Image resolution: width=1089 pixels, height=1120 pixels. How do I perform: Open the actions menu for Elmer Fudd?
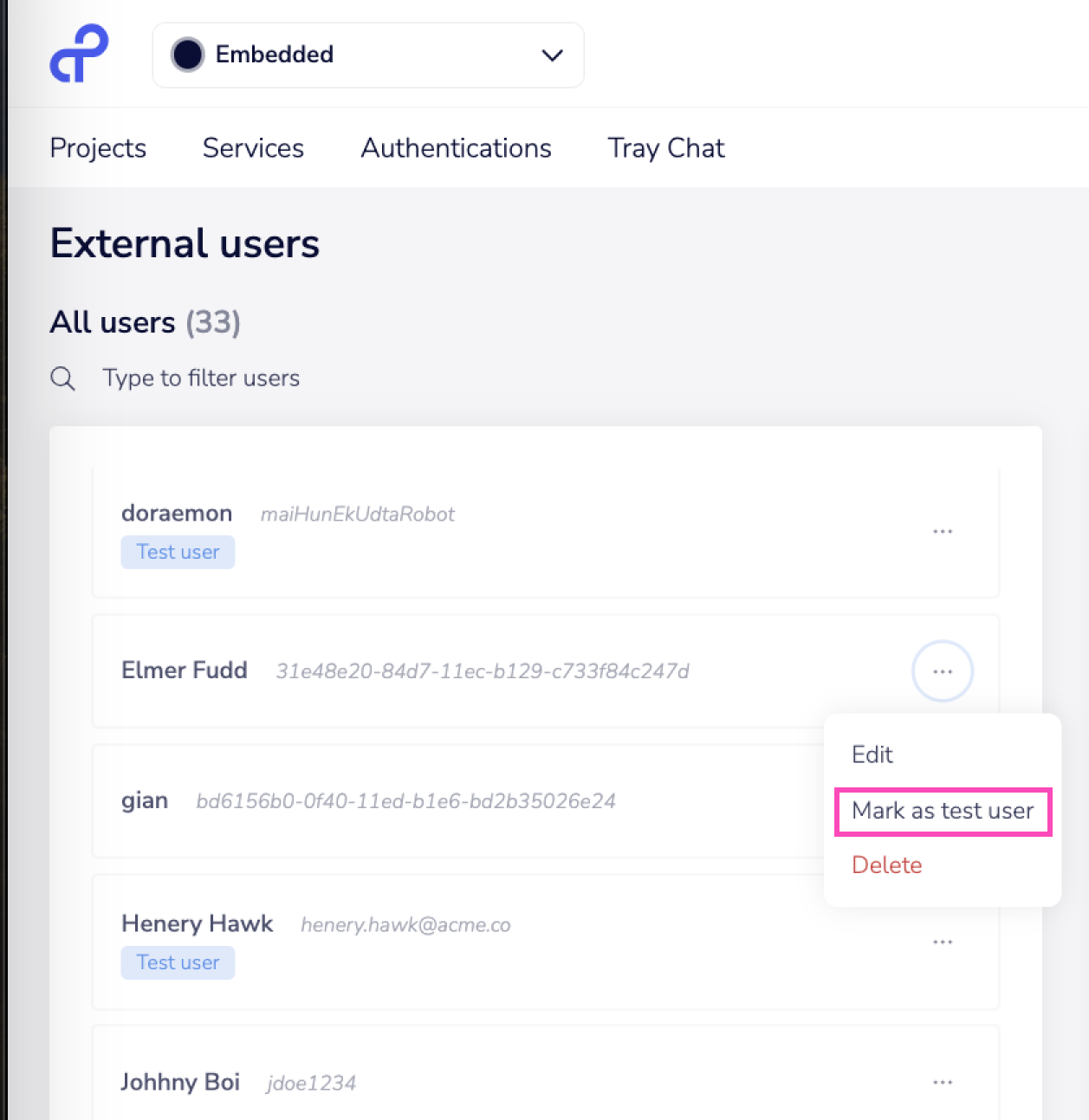(943, 670)
